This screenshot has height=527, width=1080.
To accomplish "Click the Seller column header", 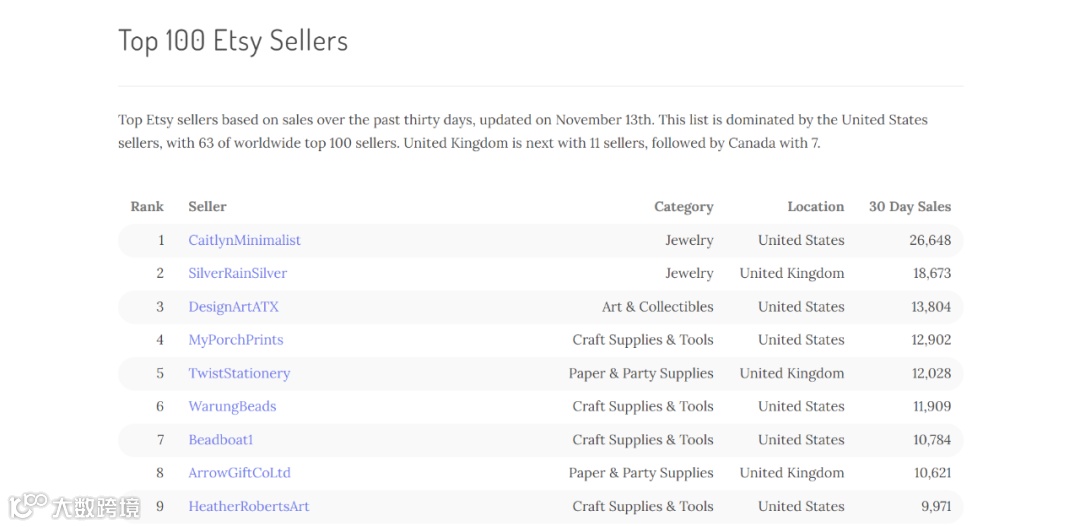I will (x=207, y=207).
